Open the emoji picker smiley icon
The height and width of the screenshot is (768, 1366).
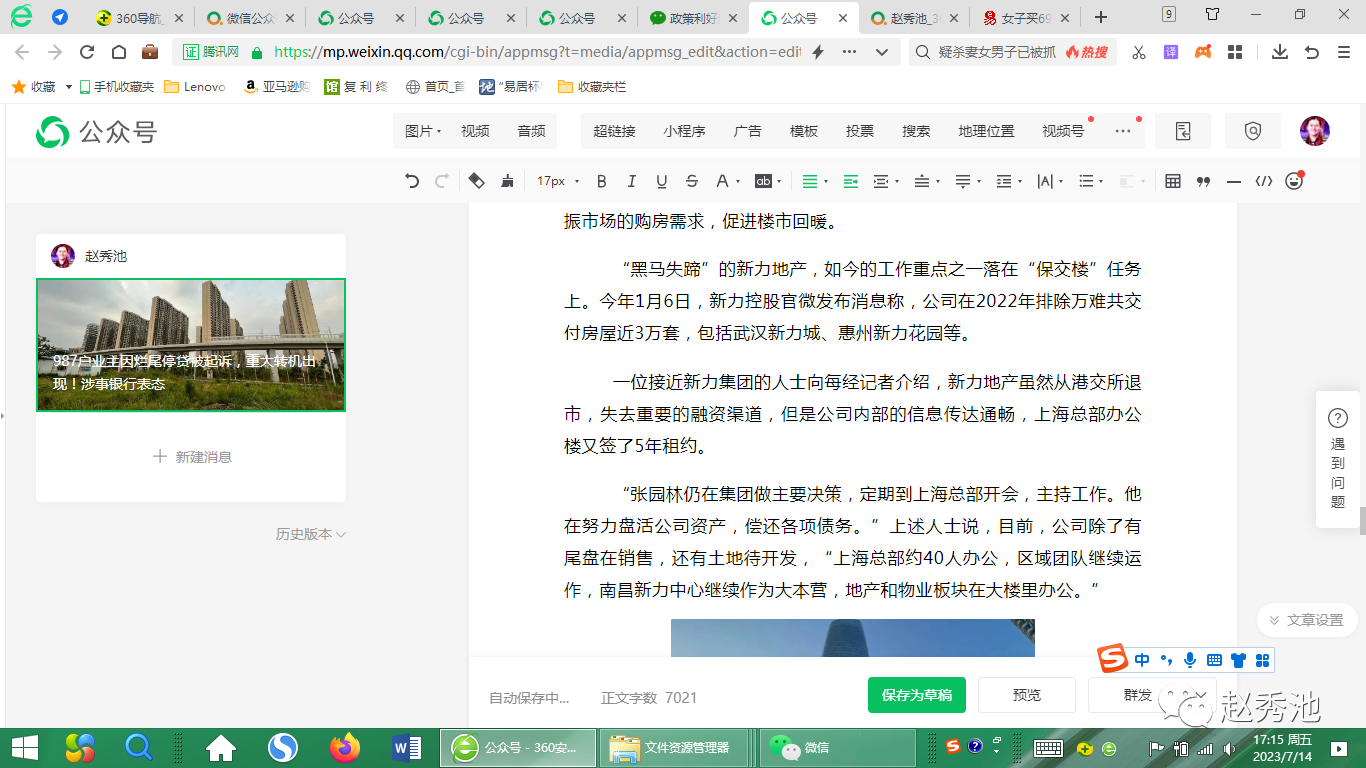click(1294, 181)
